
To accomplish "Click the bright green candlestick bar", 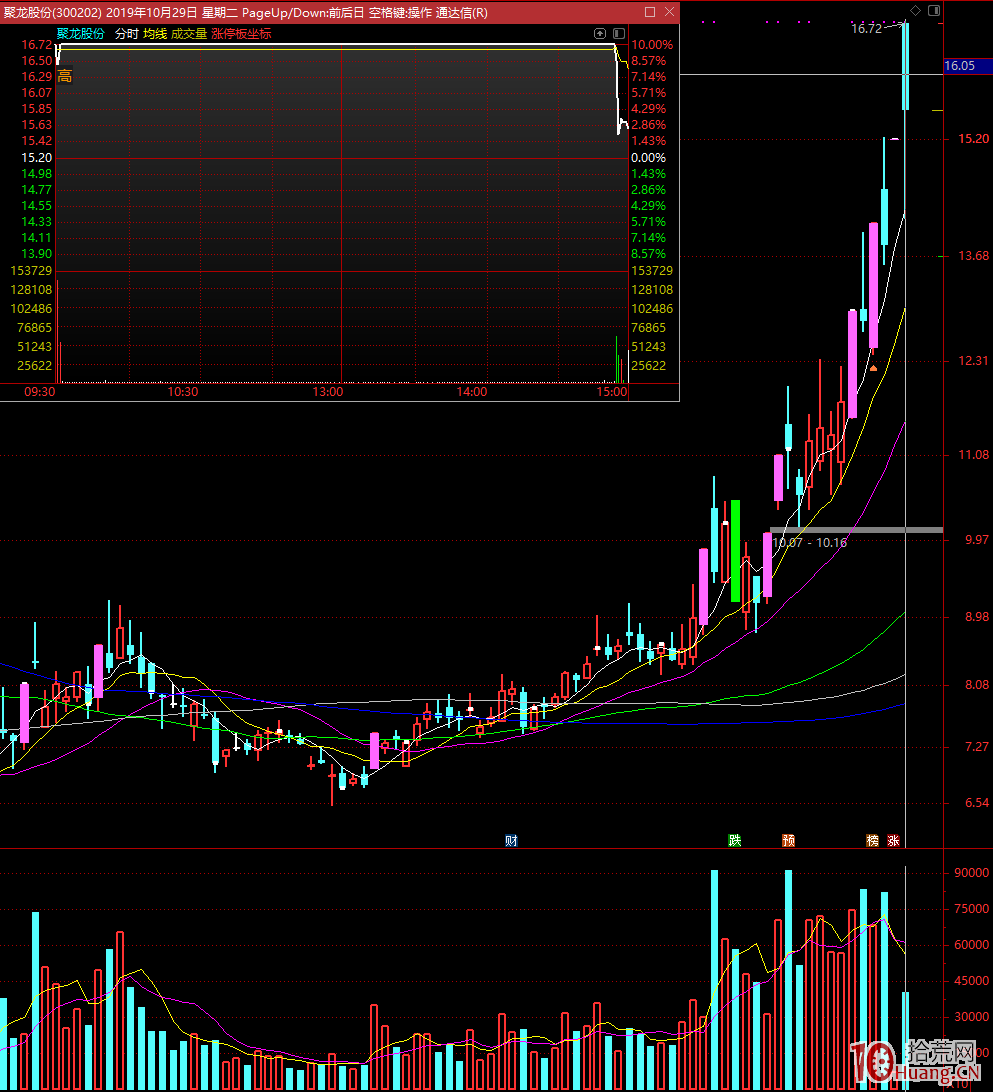I will [x=735, y=550].
